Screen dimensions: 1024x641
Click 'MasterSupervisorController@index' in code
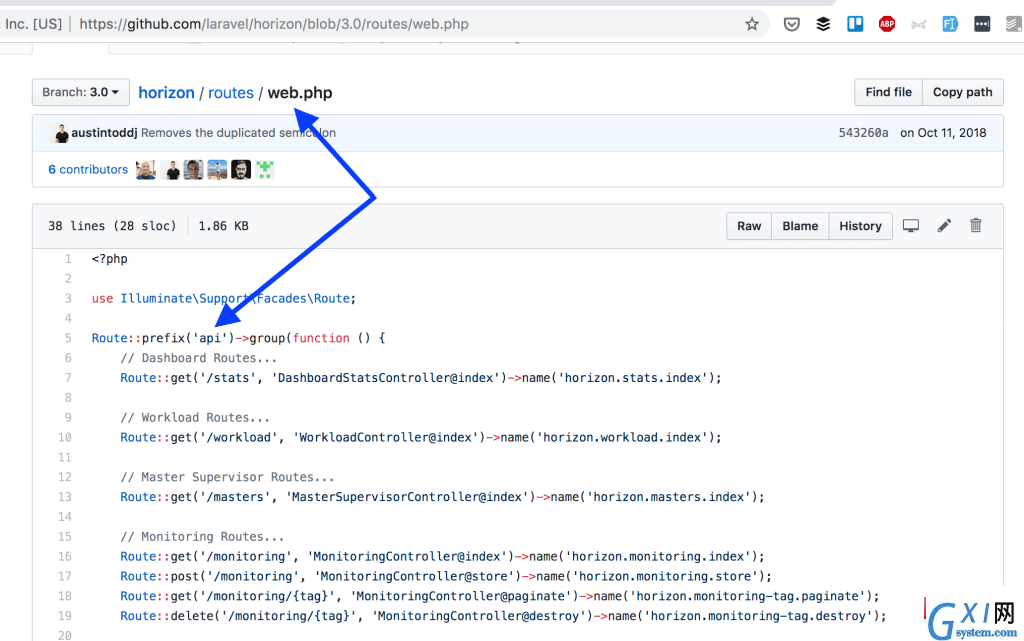[x=408, y=497]
